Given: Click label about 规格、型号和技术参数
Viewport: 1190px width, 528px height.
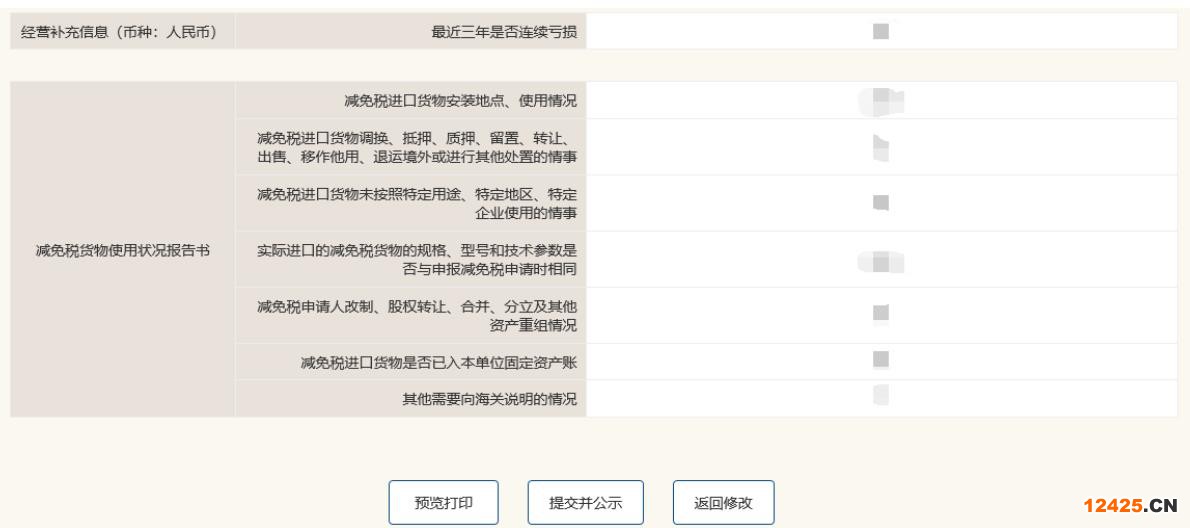Looking at the screenshot, I should [x=417, y=259].
